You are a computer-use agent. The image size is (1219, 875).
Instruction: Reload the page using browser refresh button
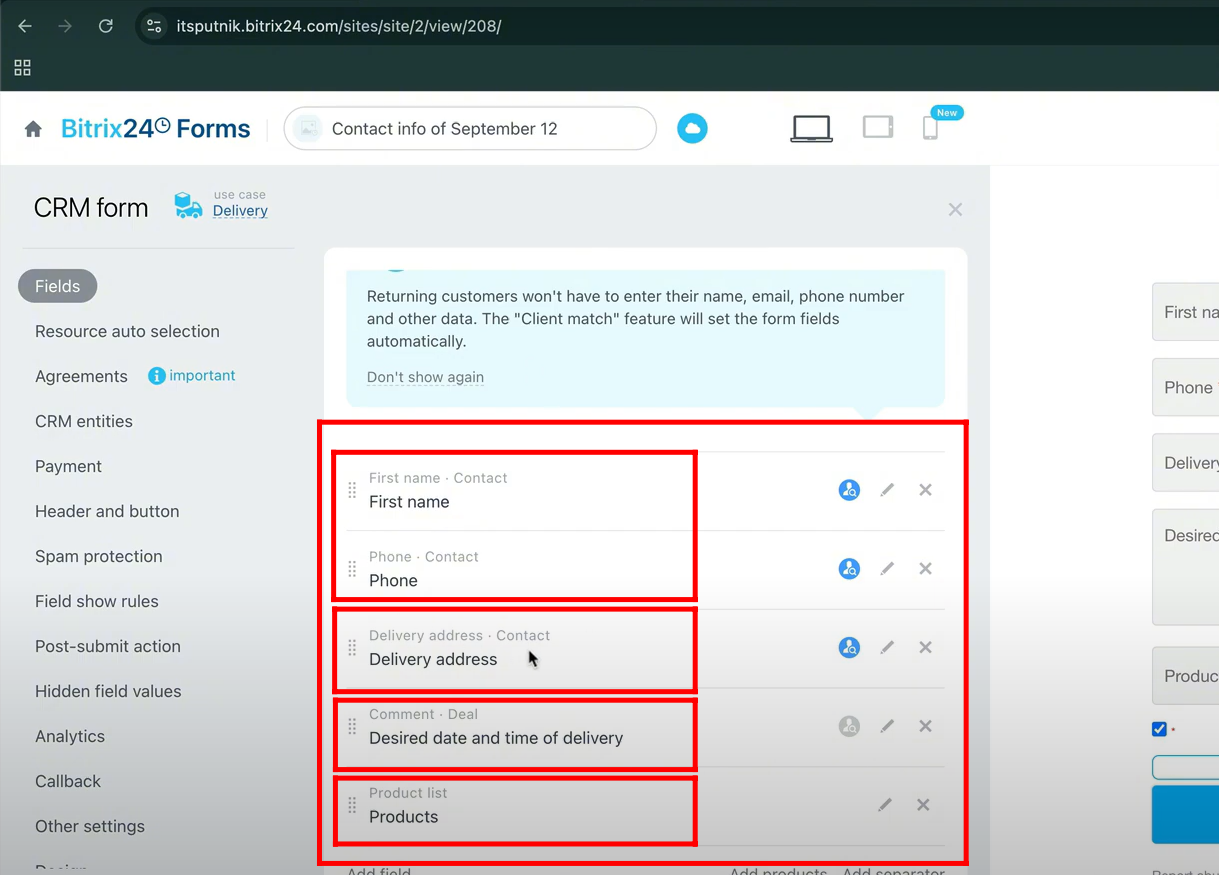[x=105, y=26]
